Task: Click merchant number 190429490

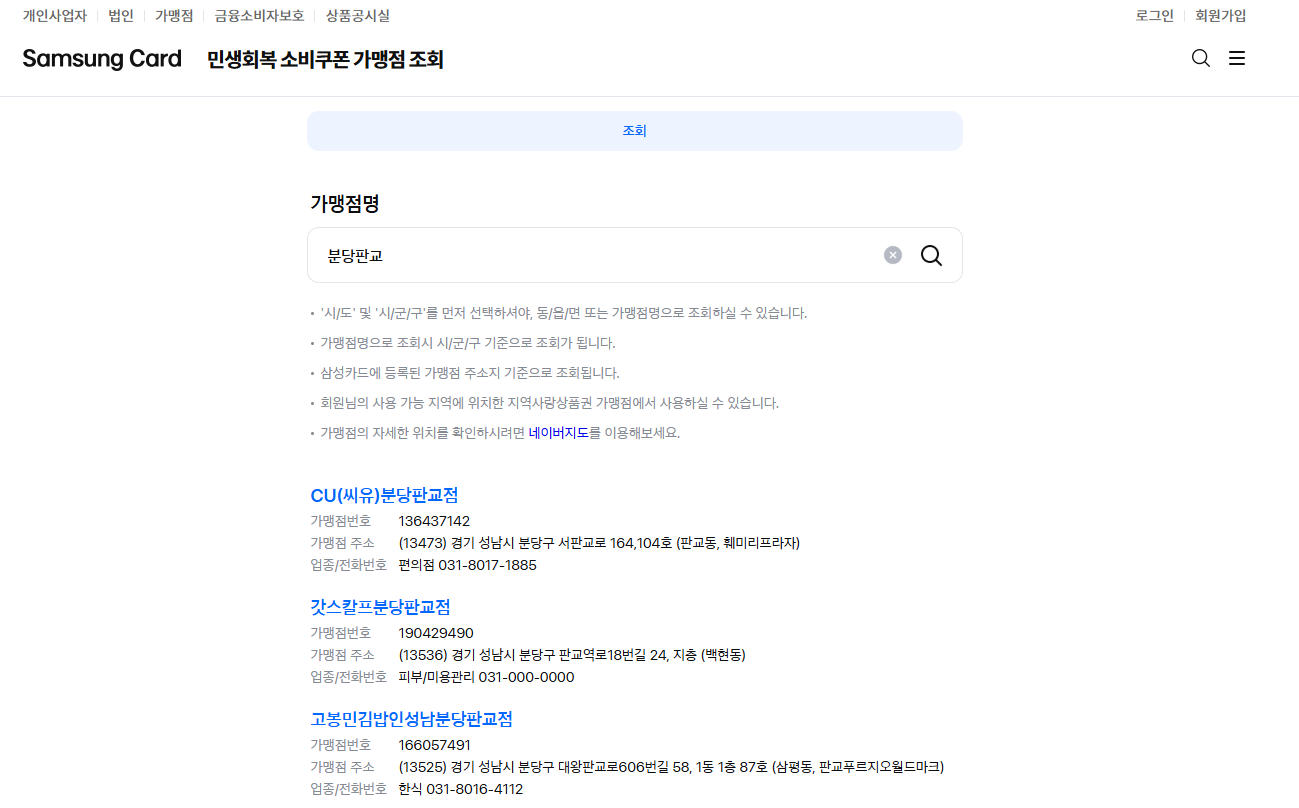Action: (436, 633)
